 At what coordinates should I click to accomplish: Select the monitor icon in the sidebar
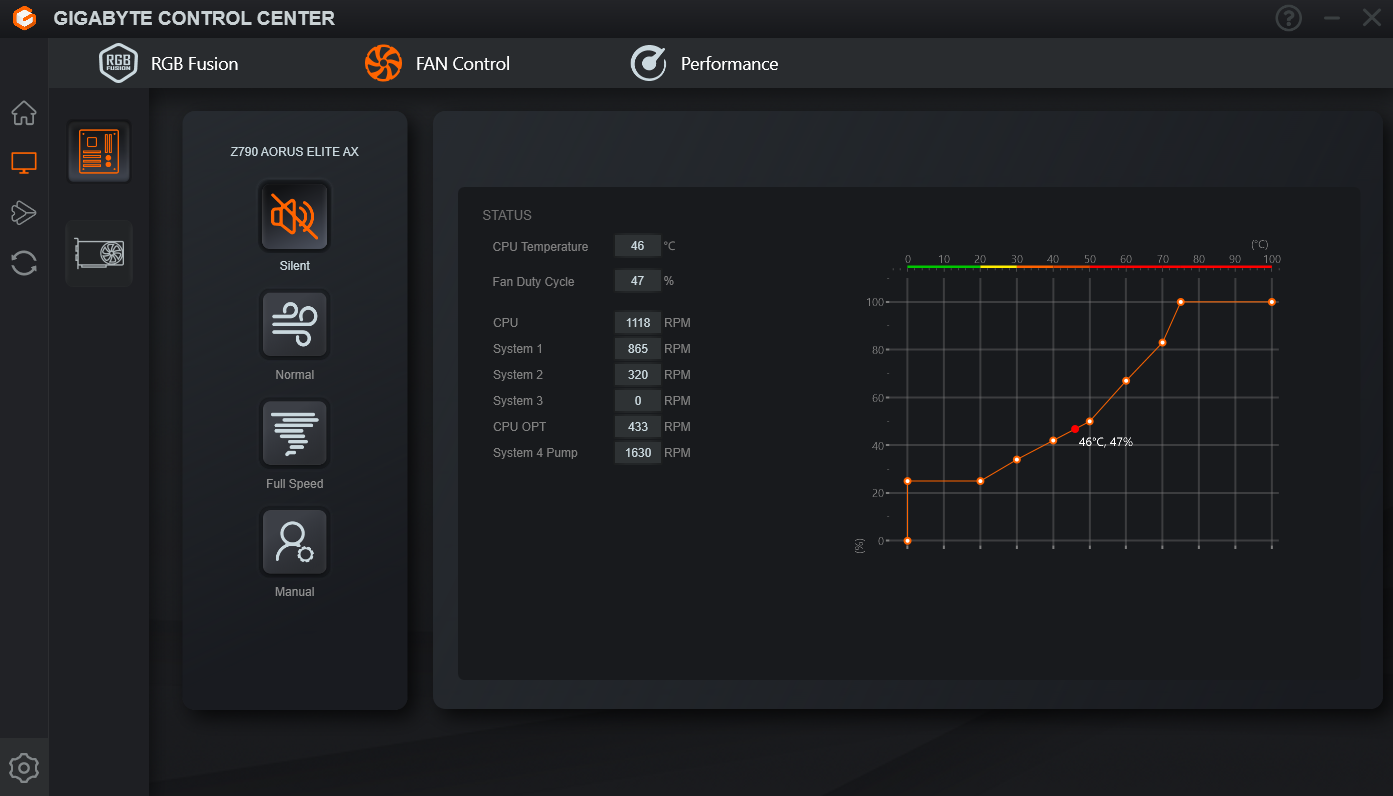24,162
